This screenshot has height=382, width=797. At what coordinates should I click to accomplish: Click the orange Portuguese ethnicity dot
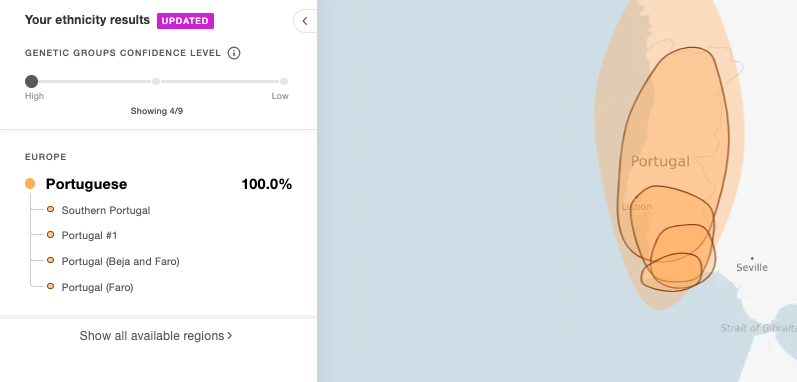coord(30,184)
